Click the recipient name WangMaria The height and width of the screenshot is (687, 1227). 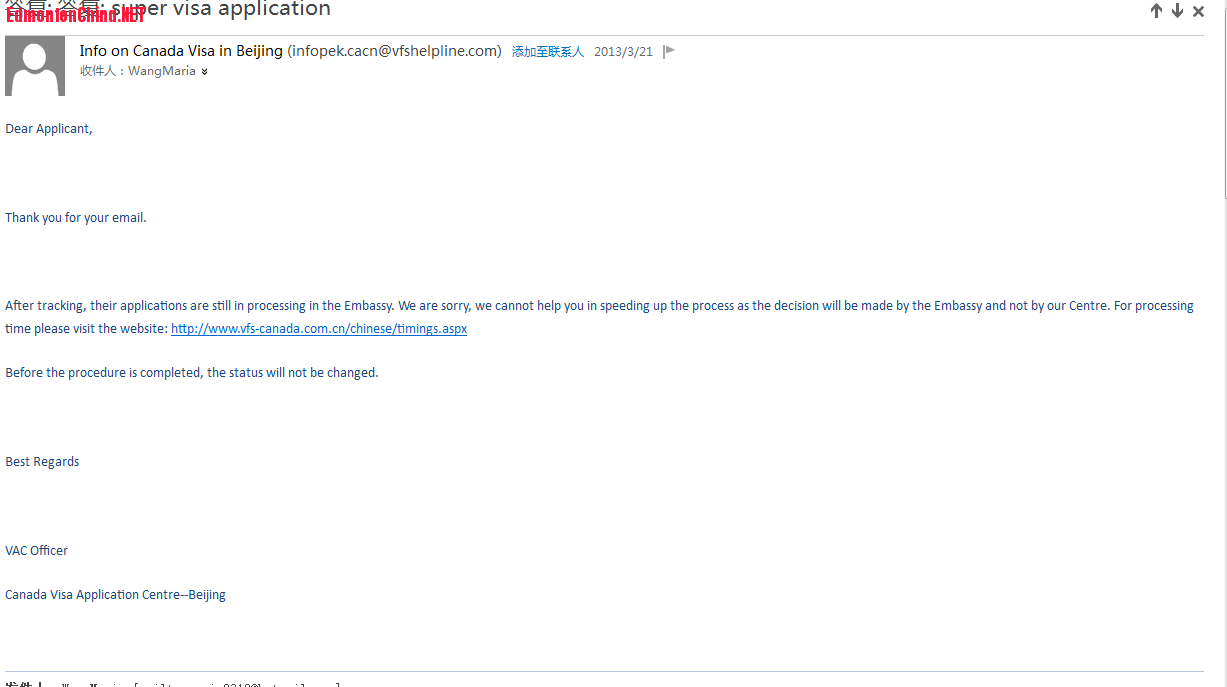coord(161,71)
